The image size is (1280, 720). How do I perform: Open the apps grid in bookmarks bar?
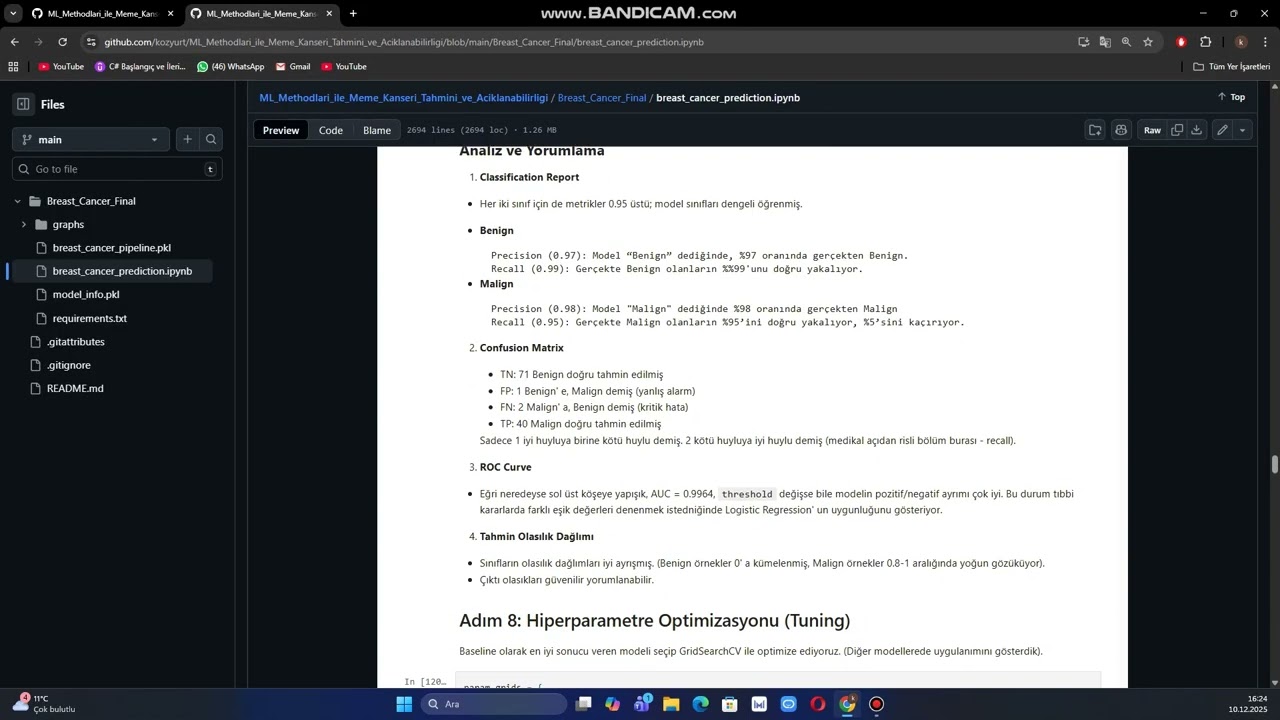pyautogui.click(x=13, y=66)
